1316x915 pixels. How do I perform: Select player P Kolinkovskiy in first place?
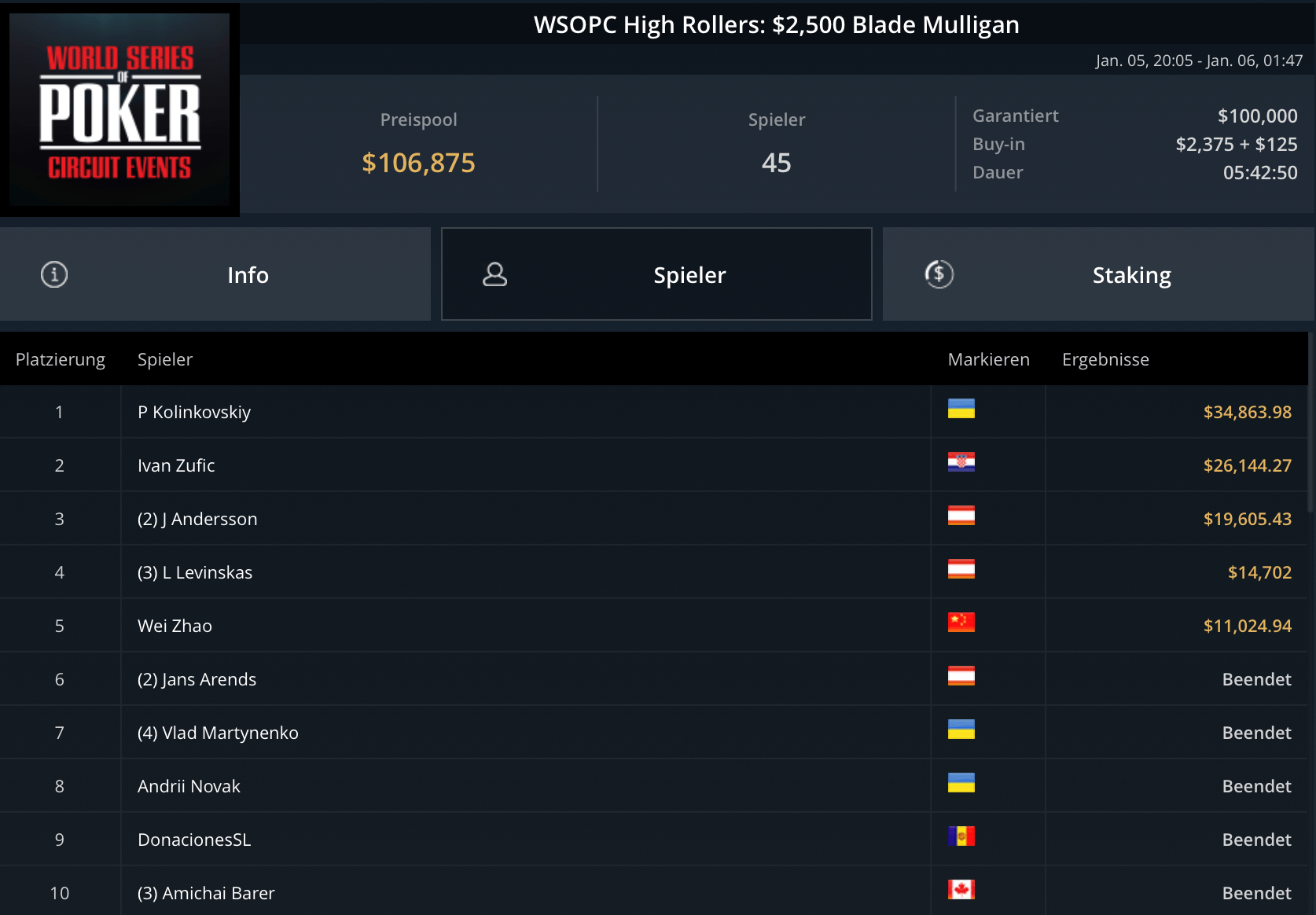194,413
